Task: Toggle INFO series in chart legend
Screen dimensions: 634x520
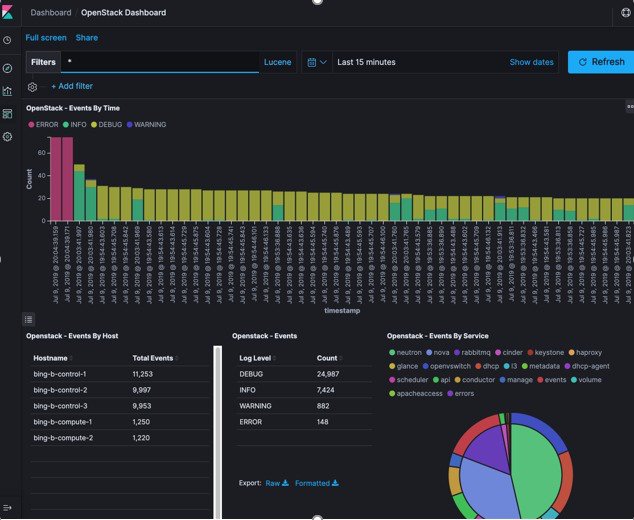Action: [x=75, y=125]
